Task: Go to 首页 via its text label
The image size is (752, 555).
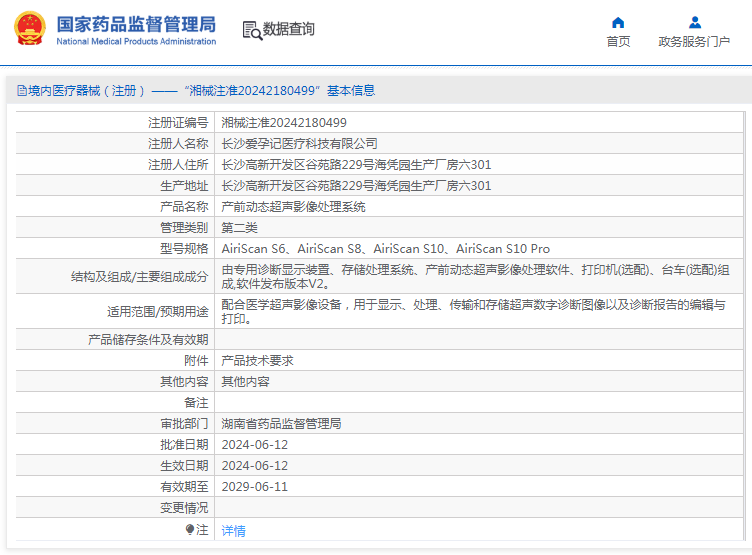Action: tap(618, 42)
